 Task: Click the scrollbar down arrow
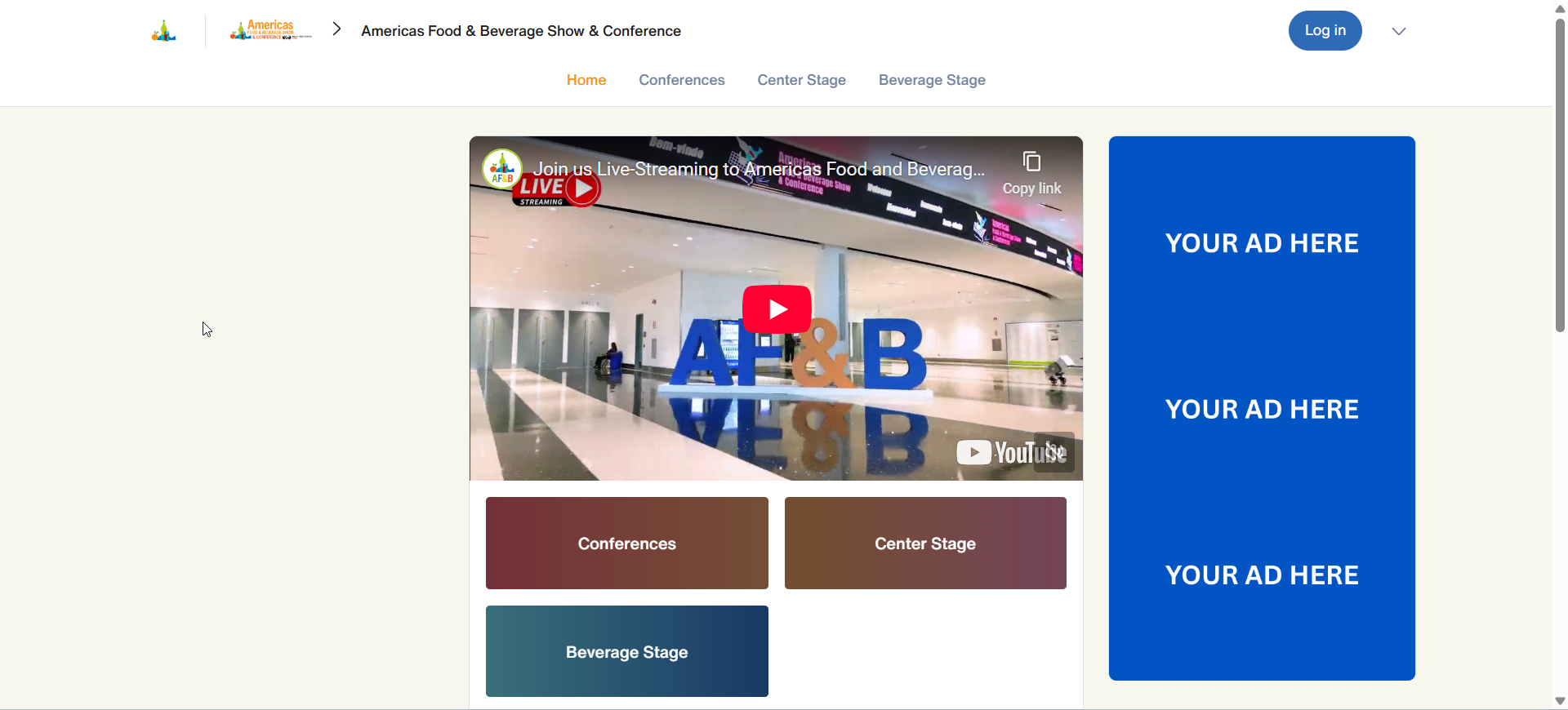pyautogui.click(x=1561, y=701)
